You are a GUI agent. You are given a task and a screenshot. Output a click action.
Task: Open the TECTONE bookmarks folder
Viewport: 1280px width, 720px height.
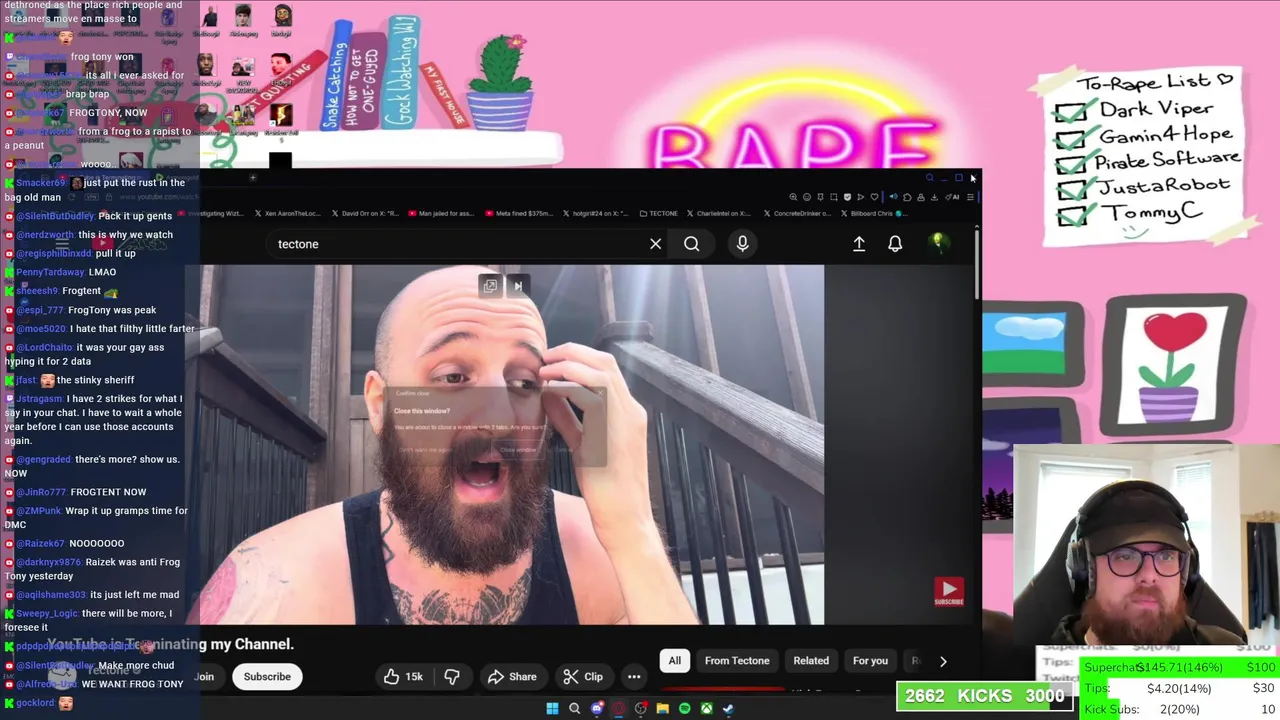658,213
